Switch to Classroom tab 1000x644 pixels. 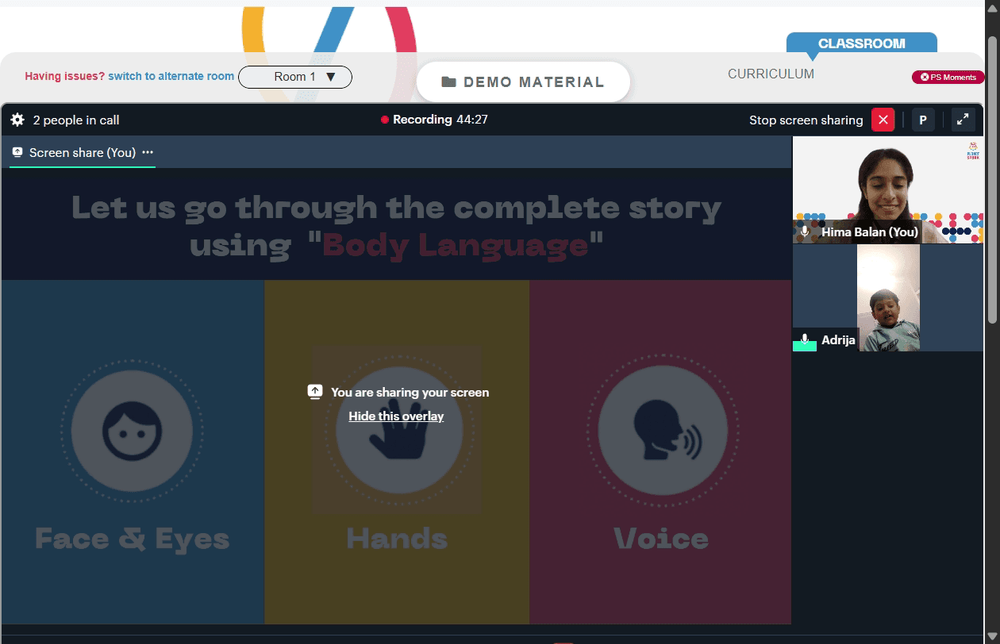click(862, 43)
